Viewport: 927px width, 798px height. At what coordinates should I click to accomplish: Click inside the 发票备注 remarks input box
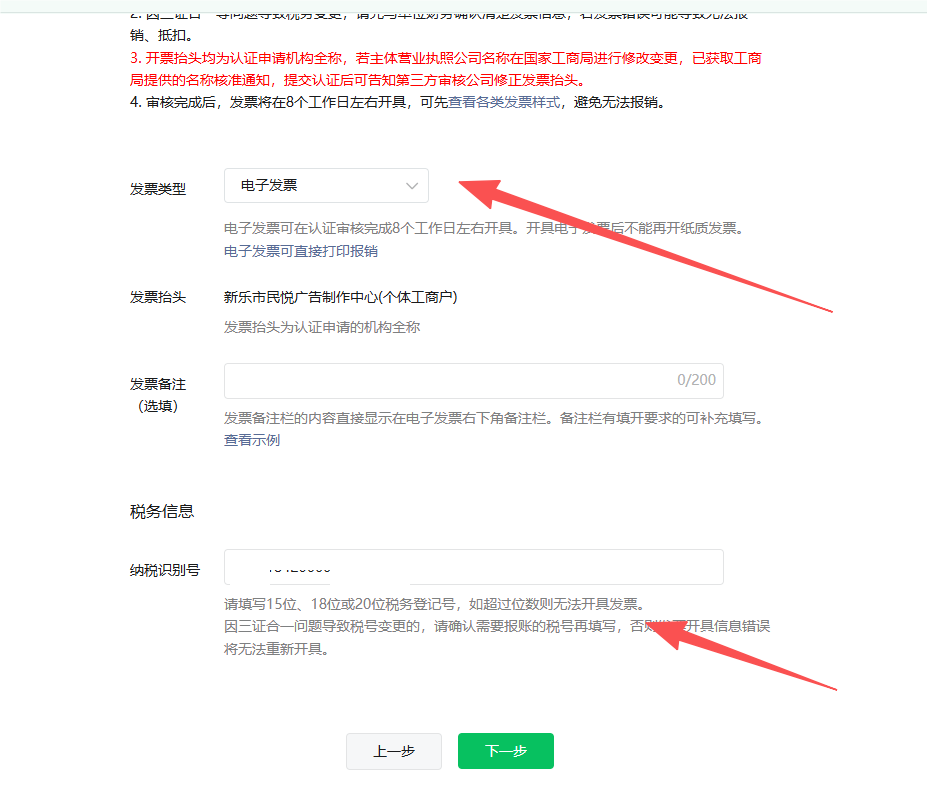[450, 380]
